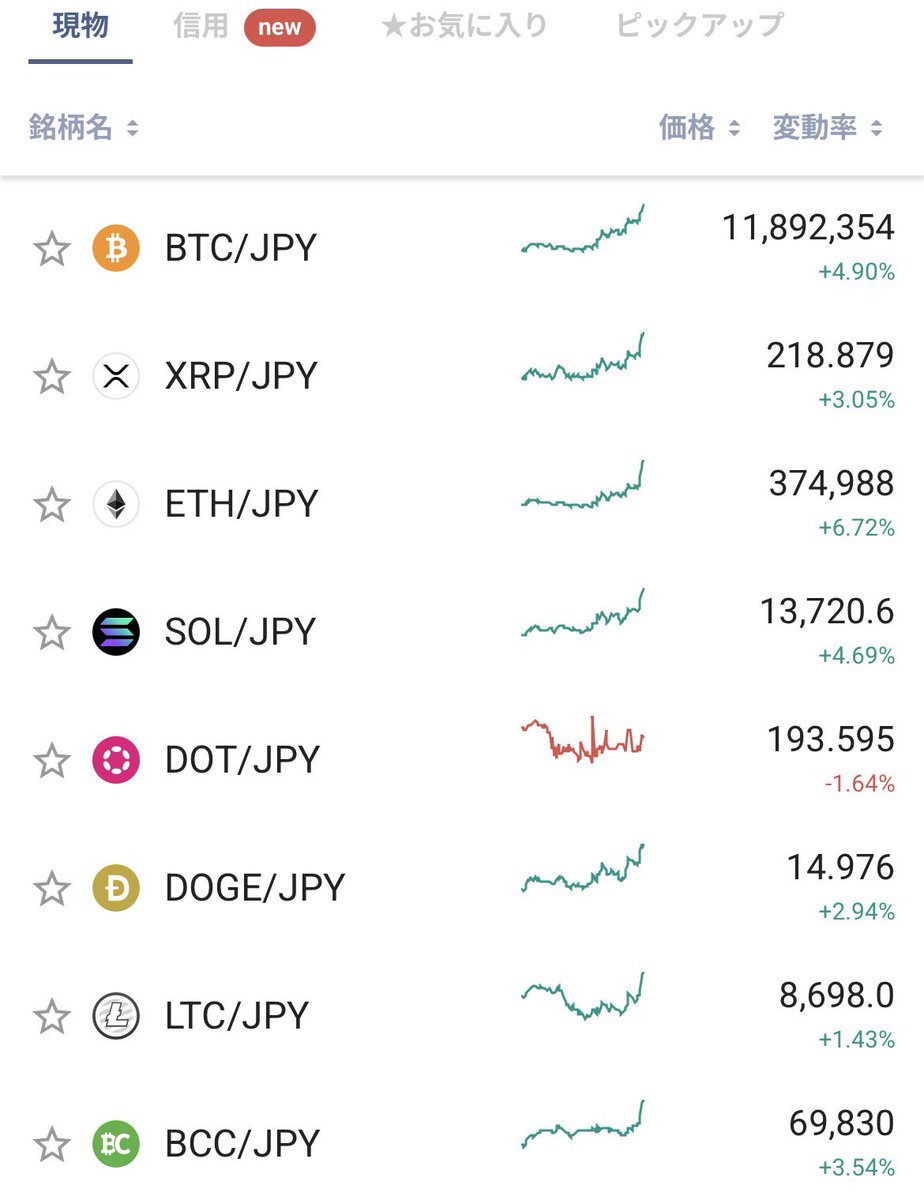Click the Bitcoin Cash green icon
This screenshot has height=1200, width=924.
(116, 1144)
